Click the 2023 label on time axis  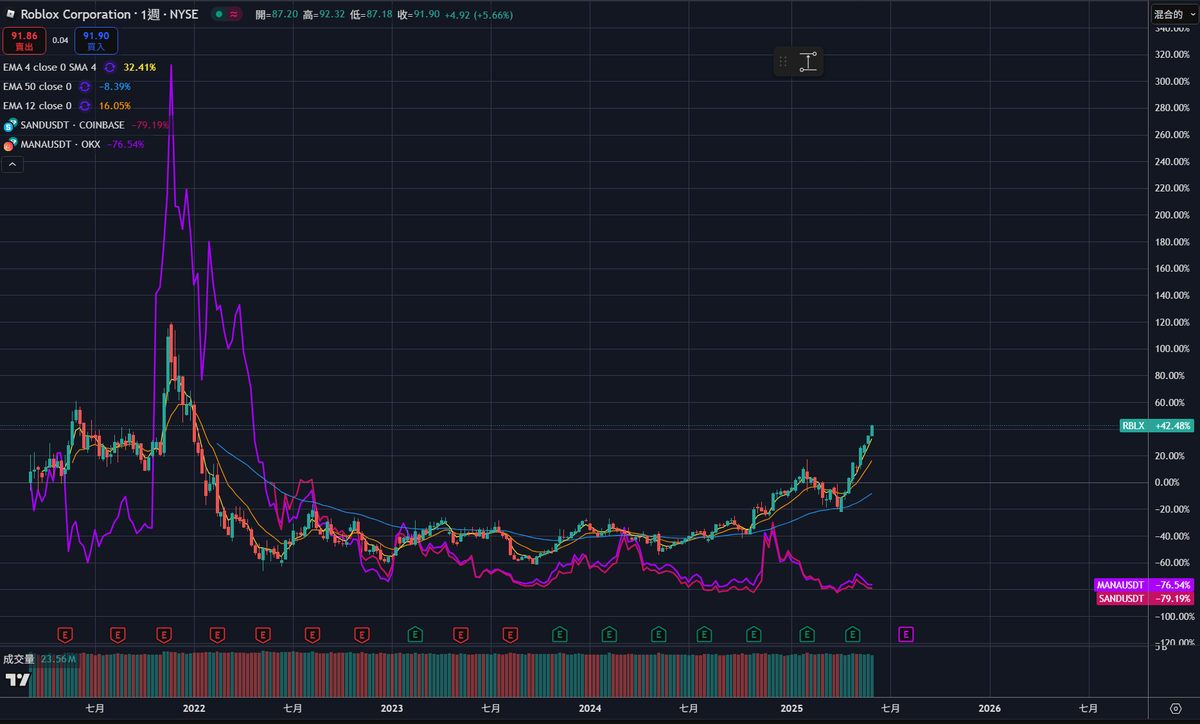392,708
